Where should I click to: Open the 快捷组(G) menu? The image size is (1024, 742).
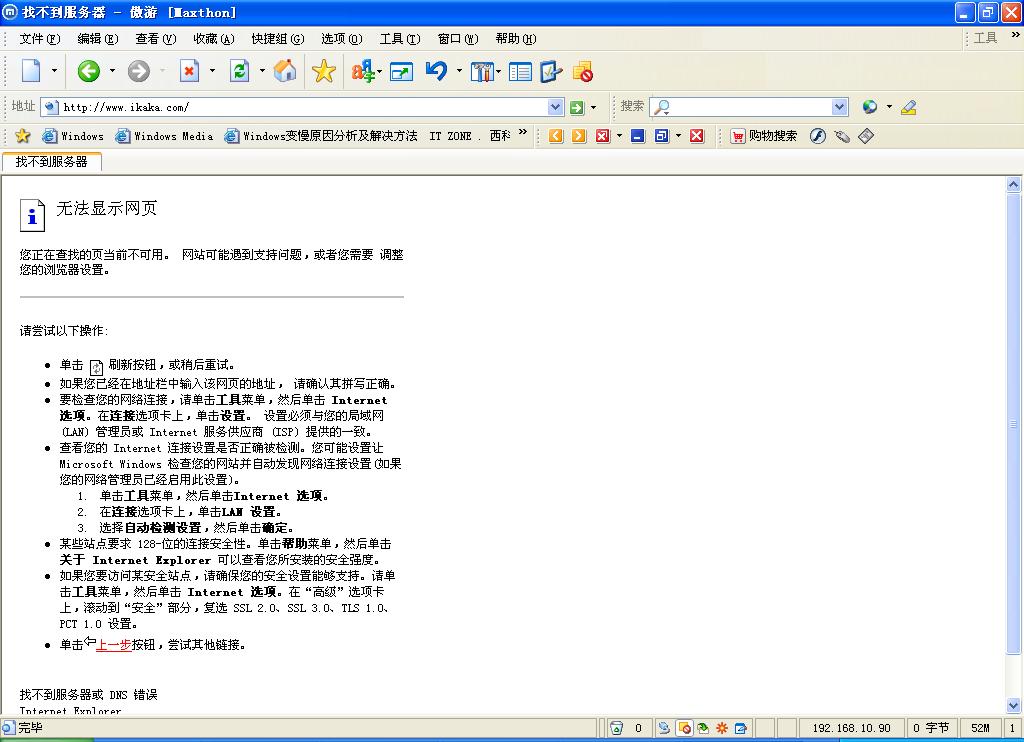pos(278,39)
